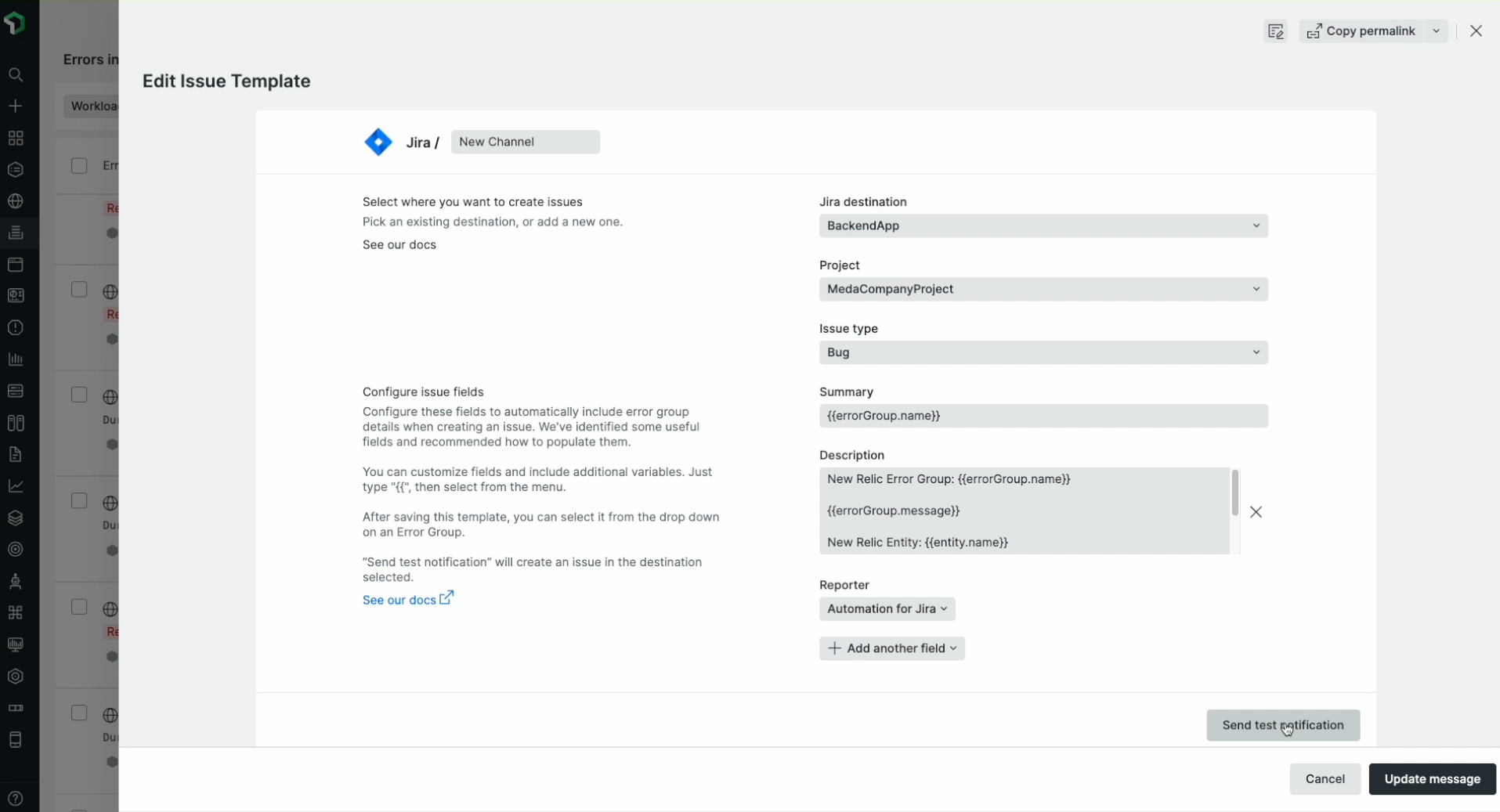1500x812 pixels.
Task: Click the help question mark icon
Action: tap(16, 799)
